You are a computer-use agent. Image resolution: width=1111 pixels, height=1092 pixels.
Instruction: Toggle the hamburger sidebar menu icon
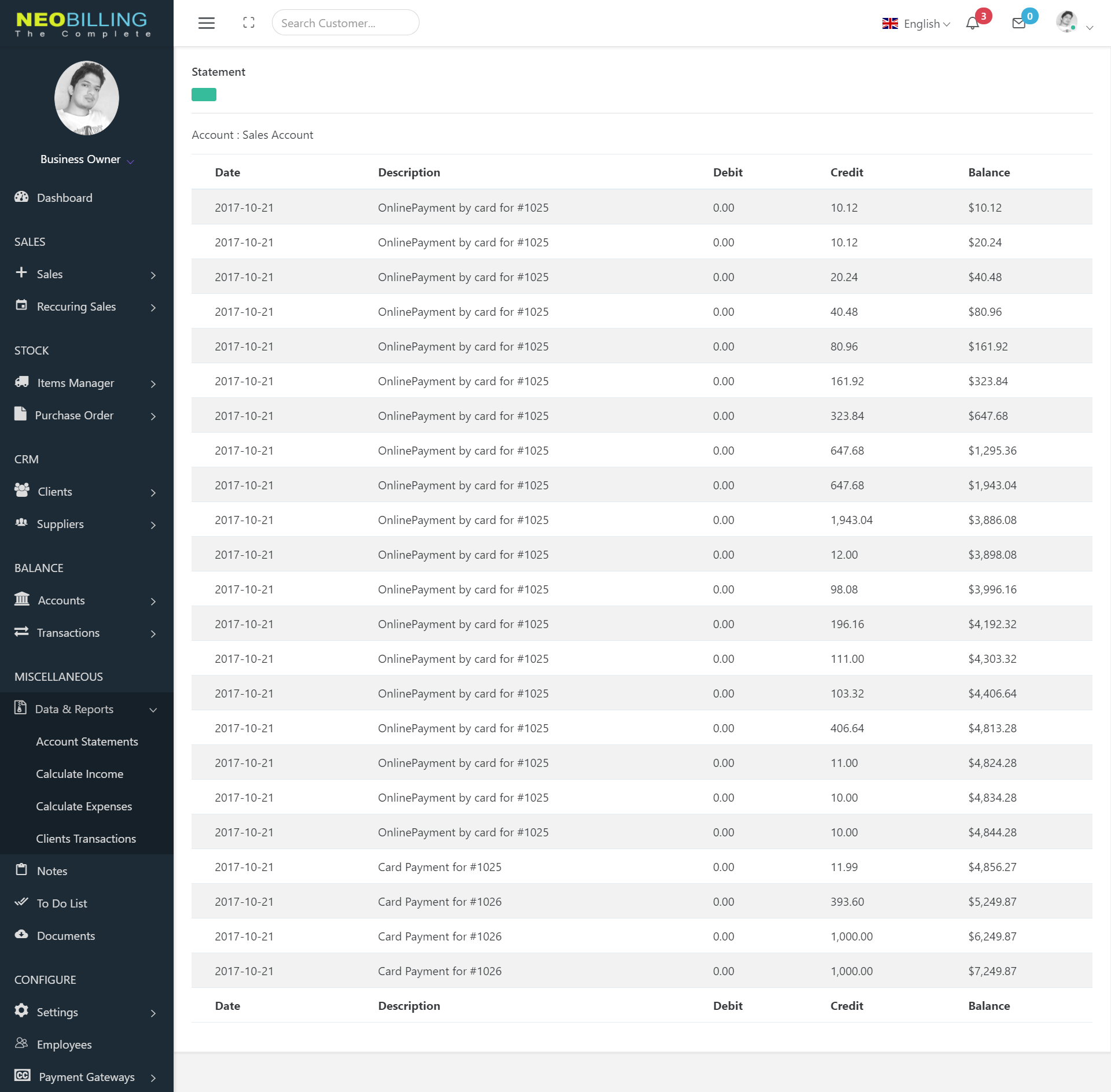pyautogui.click(x=207, y=23)
